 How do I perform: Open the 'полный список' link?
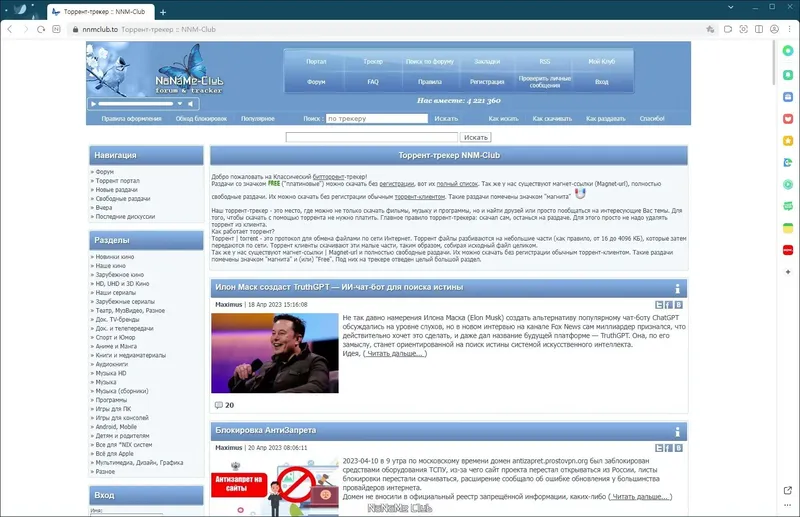coord(457,184)
